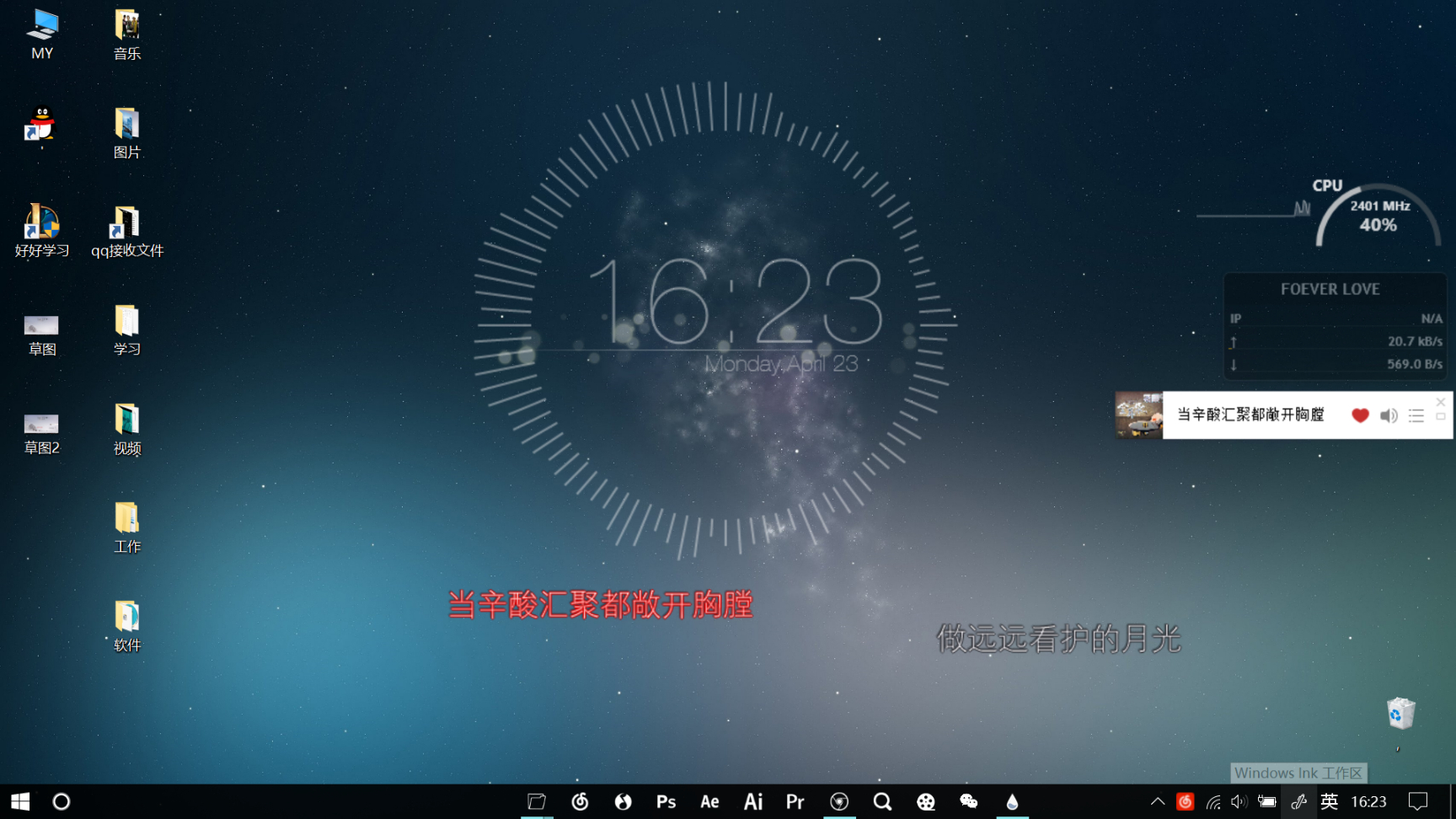Open the MY computer desktop icon

42,35
